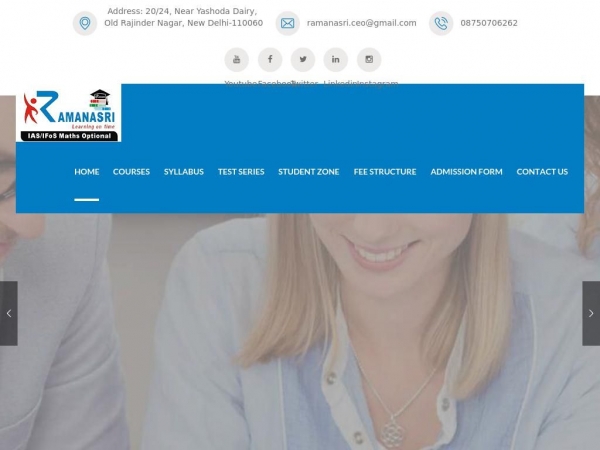Click the ramanasri.ceo@gmail.com email address

tap(362, 23)
